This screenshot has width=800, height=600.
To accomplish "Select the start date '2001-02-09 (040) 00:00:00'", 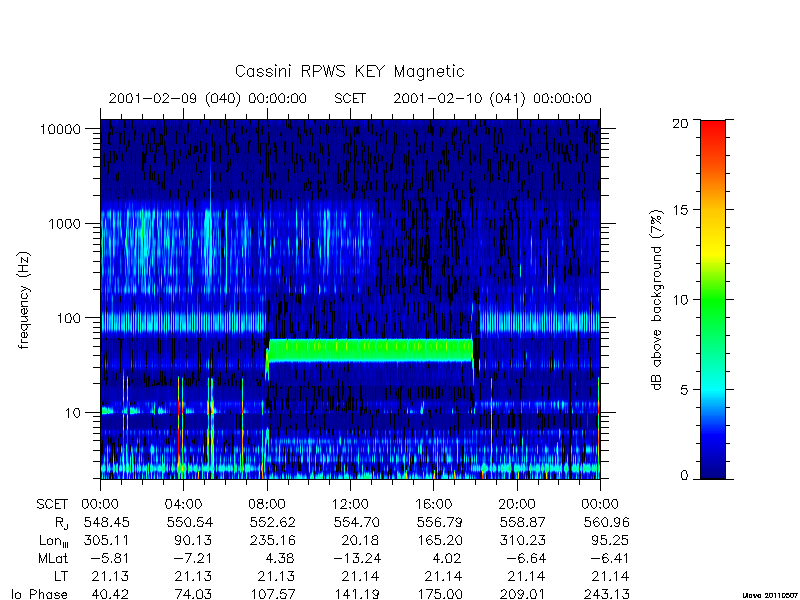I will (x=208, y=98).
